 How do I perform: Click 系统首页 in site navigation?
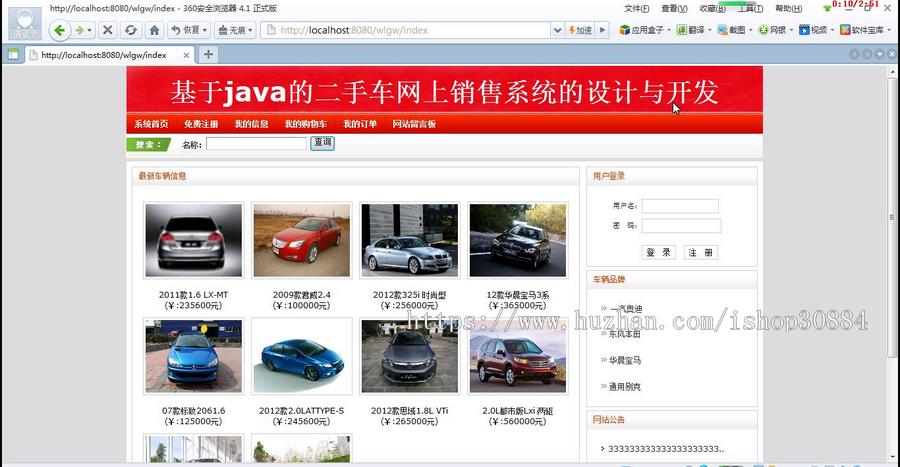(x=151, y=124)
